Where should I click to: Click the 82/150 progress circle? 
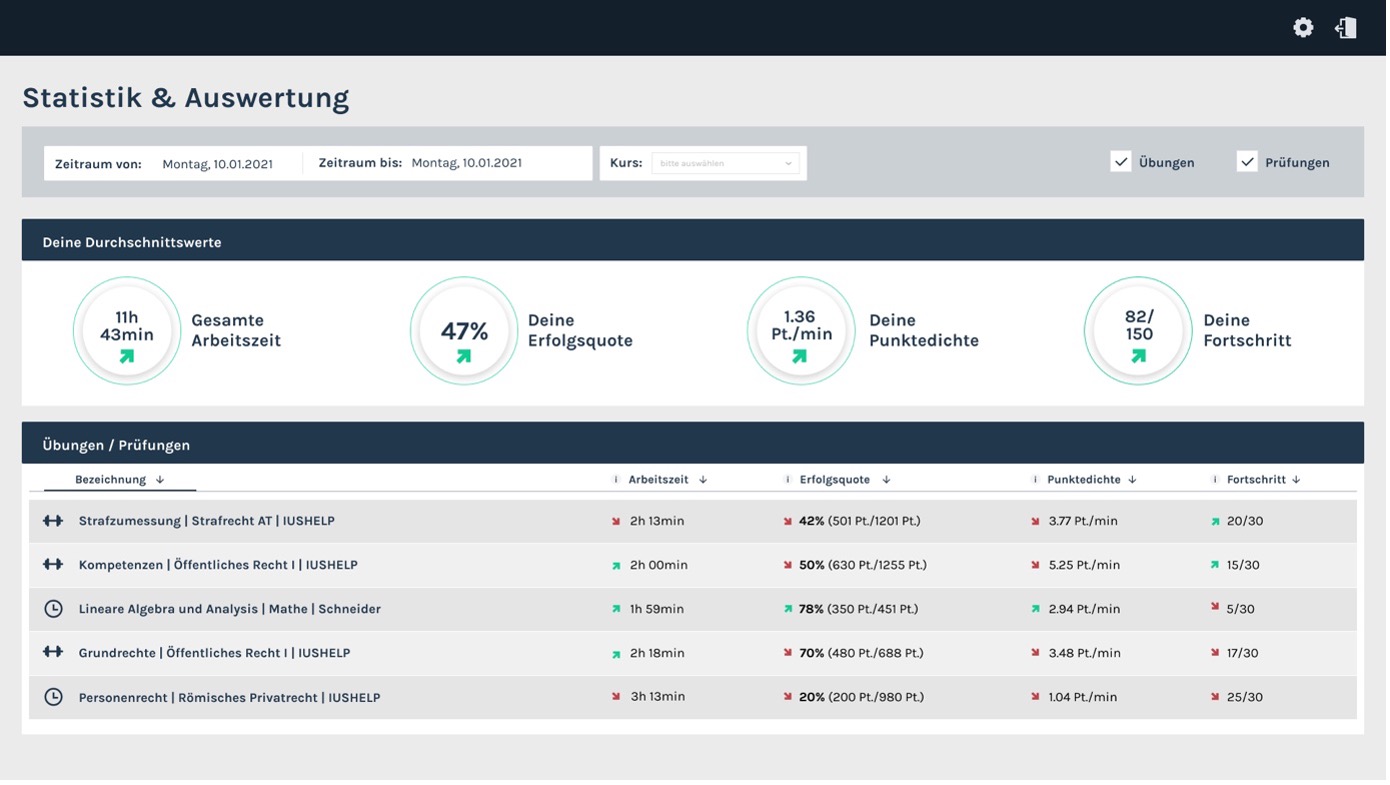[x=1138, y=331]
